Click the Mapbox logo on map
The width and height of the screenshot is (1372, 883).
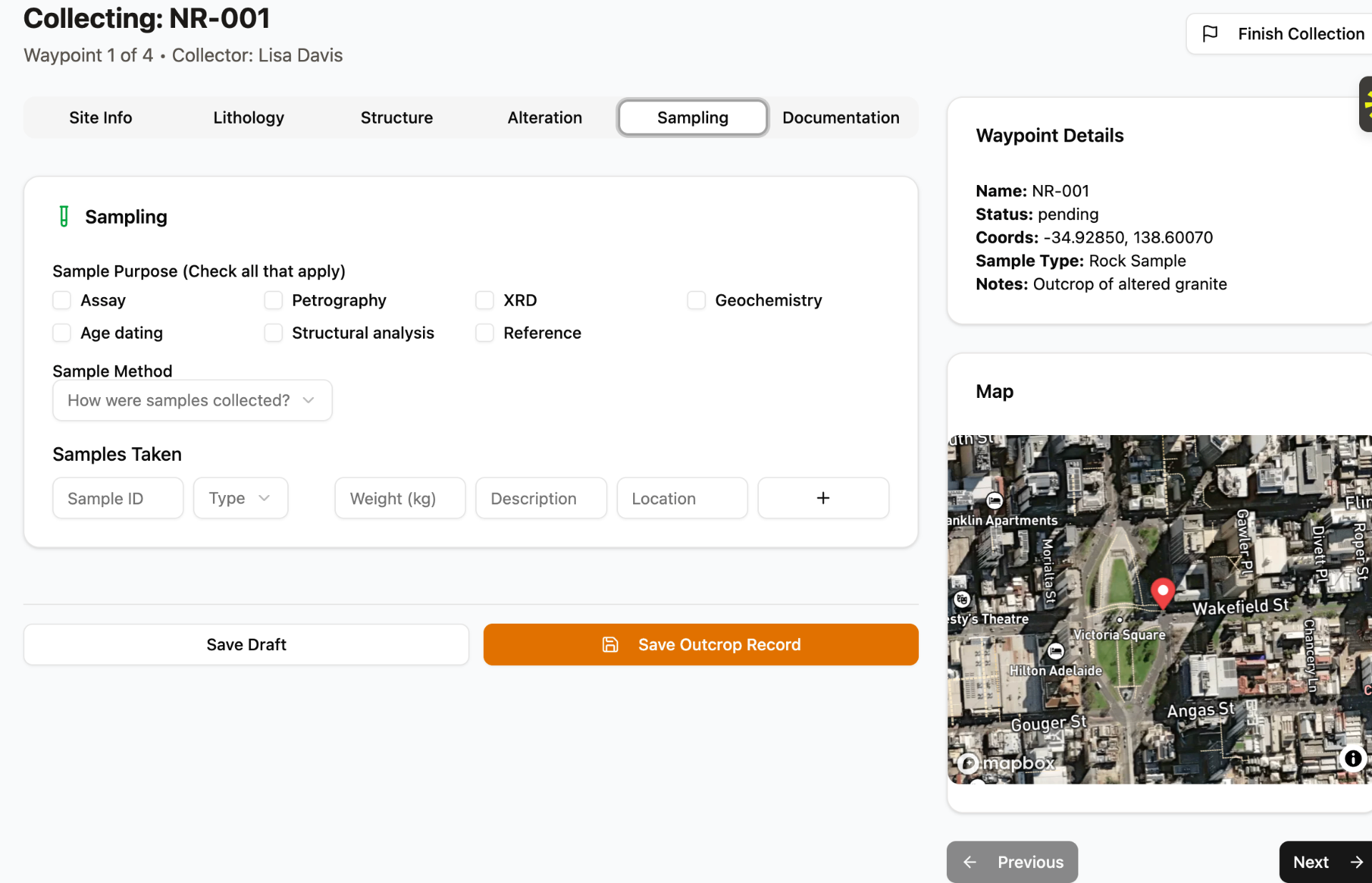1008,763
